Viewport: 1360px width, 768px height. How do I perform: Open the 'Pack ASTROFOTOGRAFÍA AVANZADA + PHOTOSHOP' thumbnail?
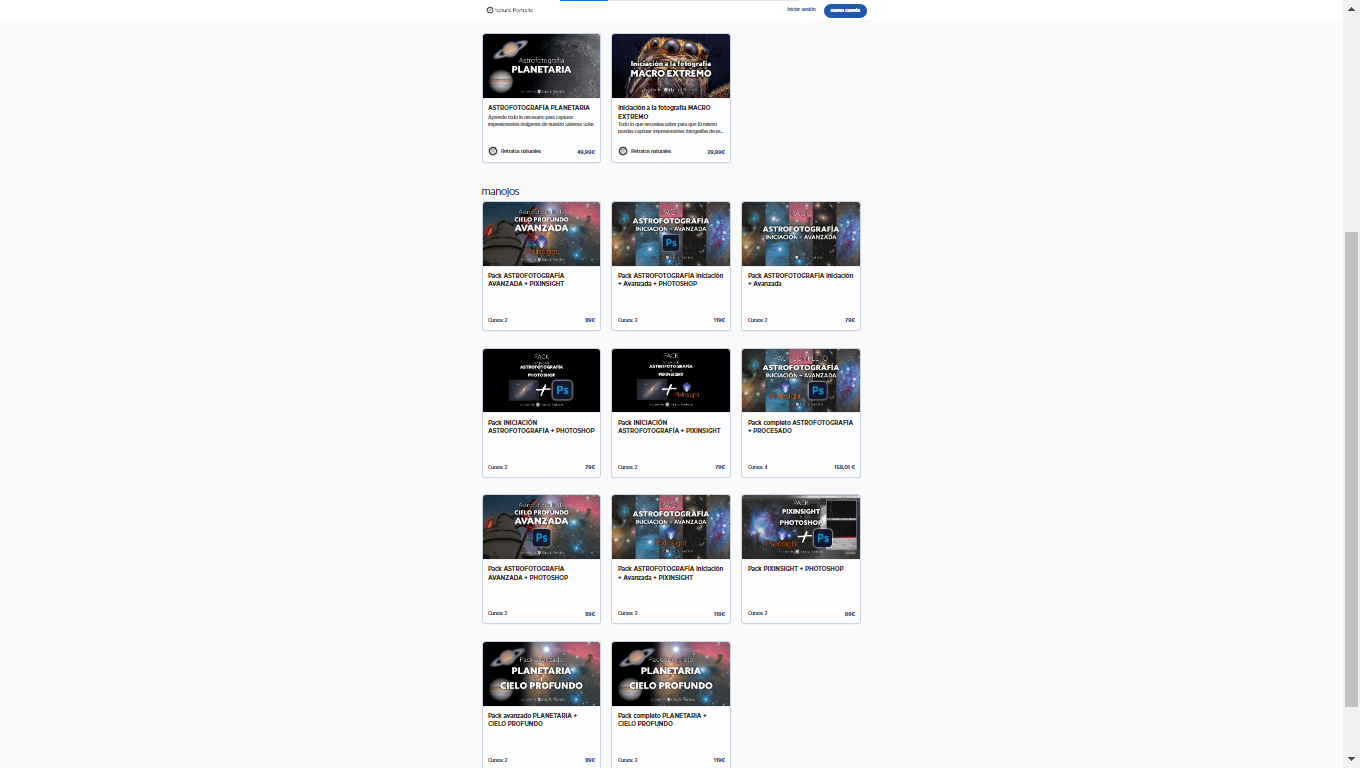[x=541, y=527]
